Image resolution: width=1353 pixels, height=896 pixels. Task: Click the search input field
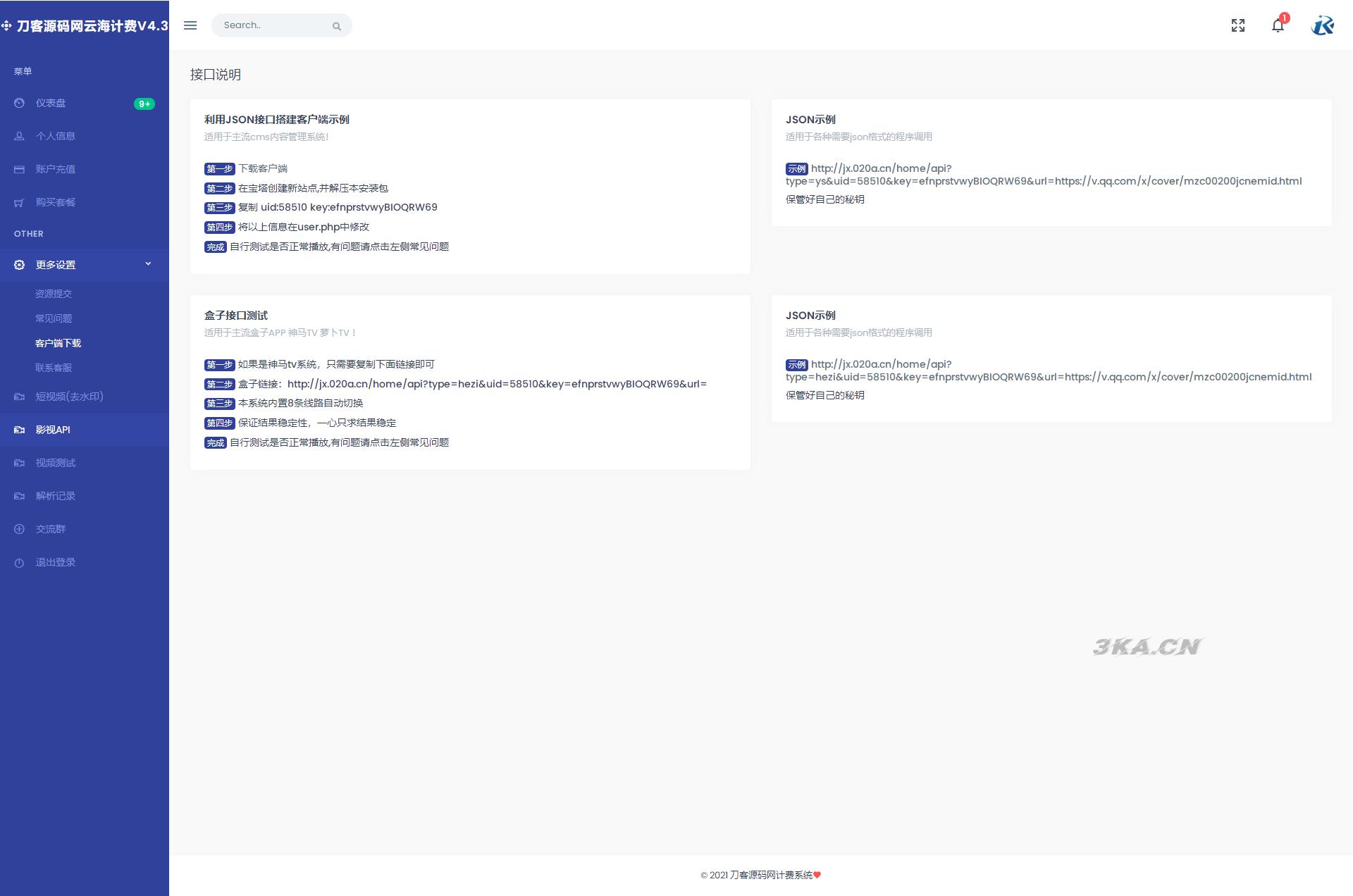point(275,25)
